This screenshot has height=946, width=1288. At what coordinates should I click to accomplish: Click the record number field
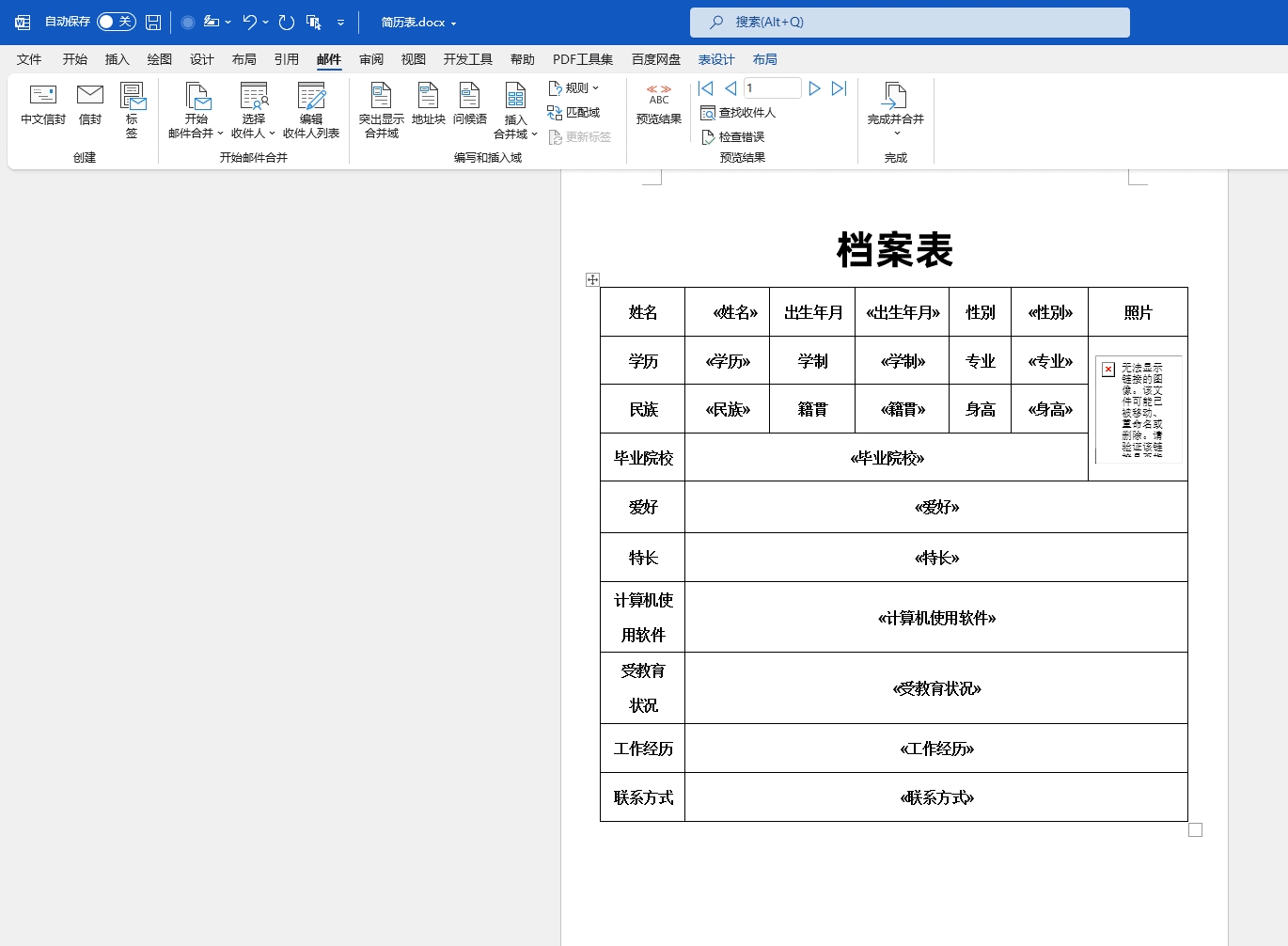pos(773,88)
